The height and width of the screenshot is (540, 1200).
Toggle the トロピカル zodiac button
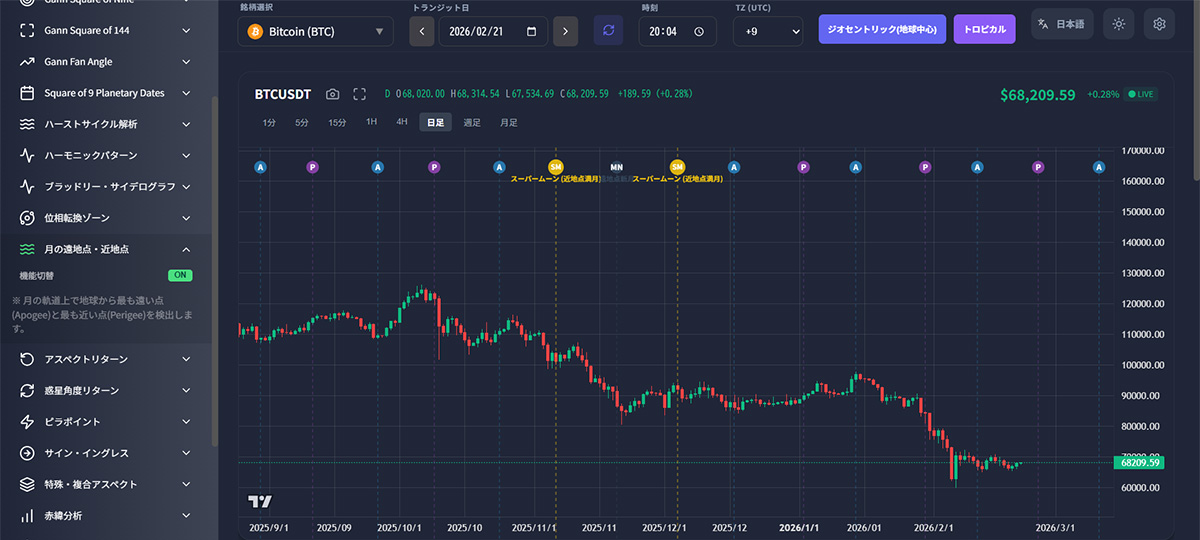(984, 30)
